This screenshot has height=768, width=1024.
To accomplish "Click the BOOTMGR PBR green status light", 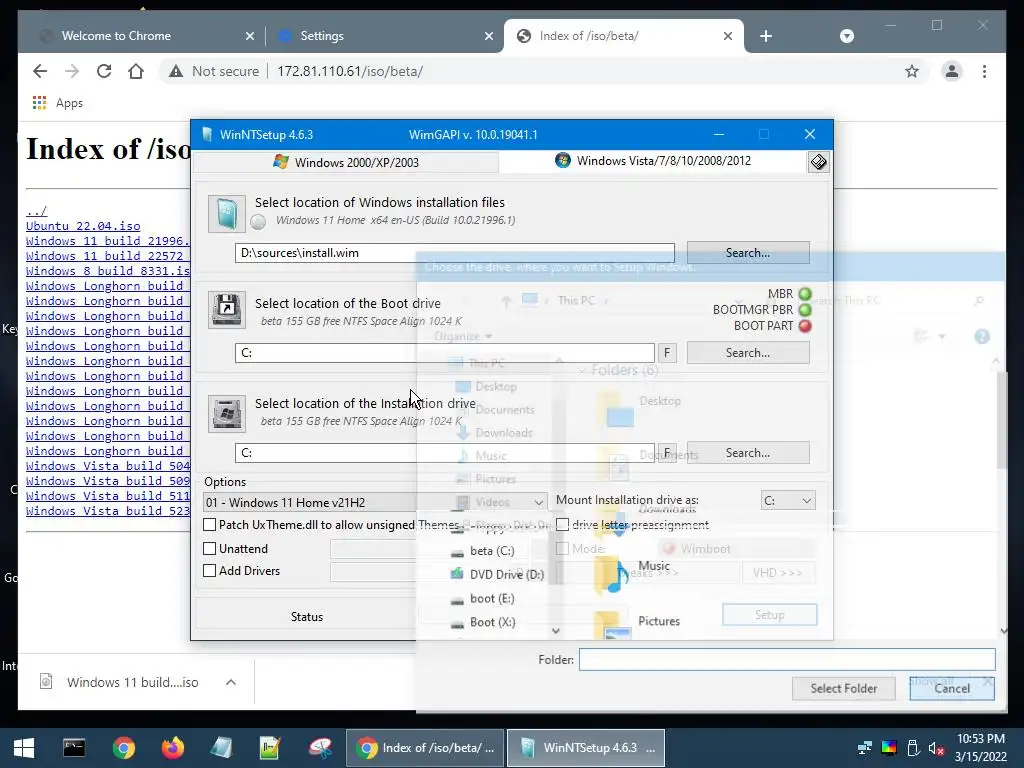I will [805, 310].
